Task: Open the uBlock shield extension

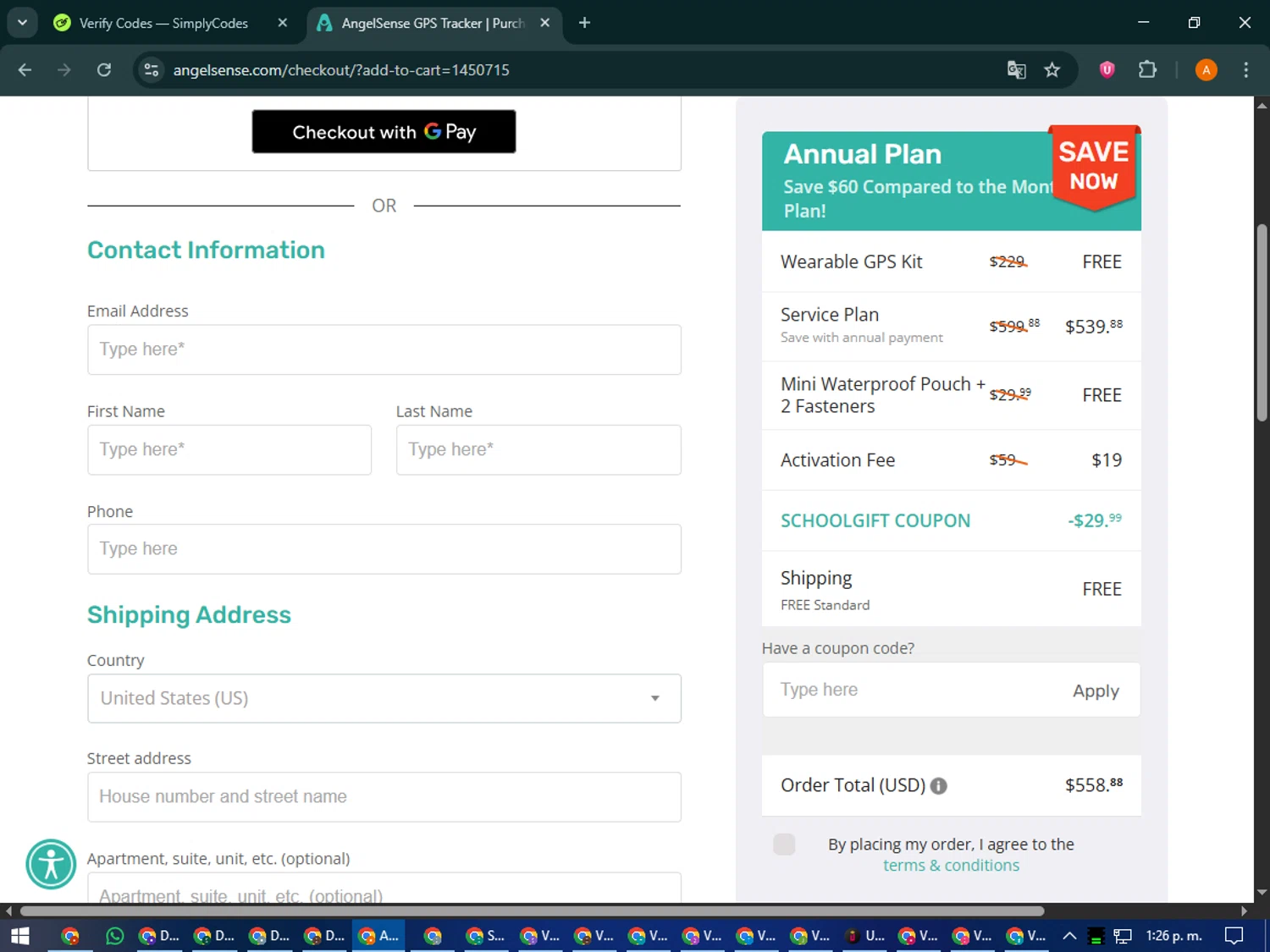Action: 1107,69
